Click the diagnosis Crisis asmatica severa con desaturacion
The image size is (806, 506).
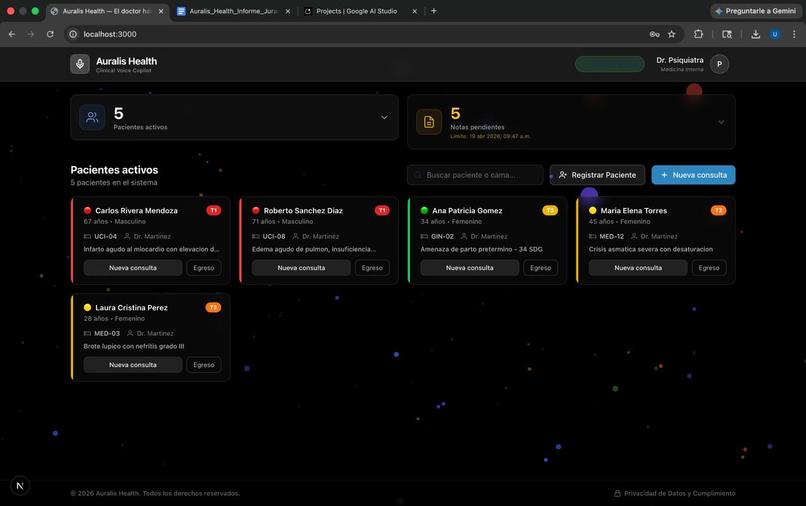point(651,249)
